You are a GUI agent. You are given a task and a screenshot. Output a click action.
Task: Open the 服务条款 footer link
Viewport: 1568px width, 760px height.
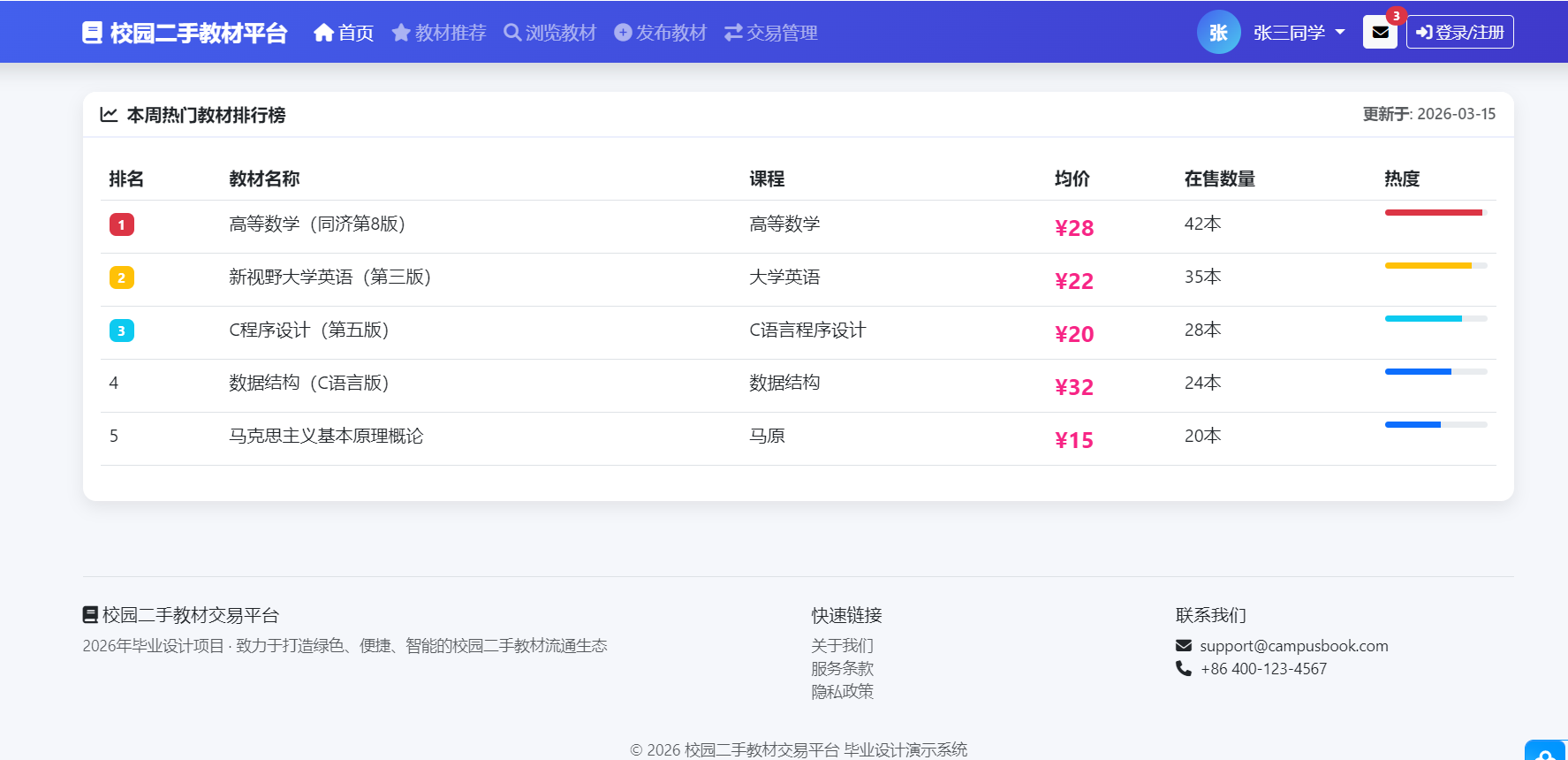pyautogui.click(x=843, y=669)
